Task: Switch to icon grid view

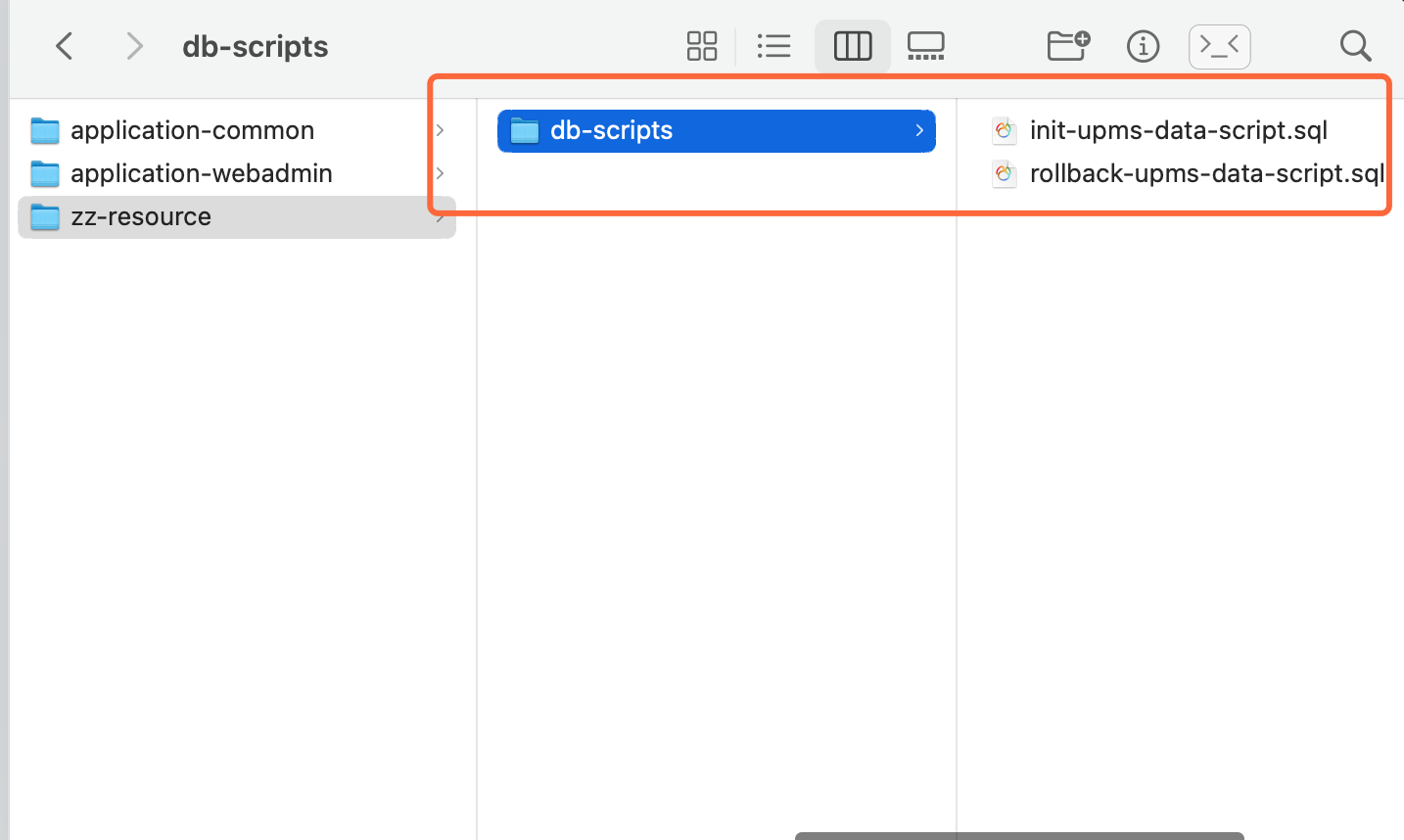Action: (702, 46)
